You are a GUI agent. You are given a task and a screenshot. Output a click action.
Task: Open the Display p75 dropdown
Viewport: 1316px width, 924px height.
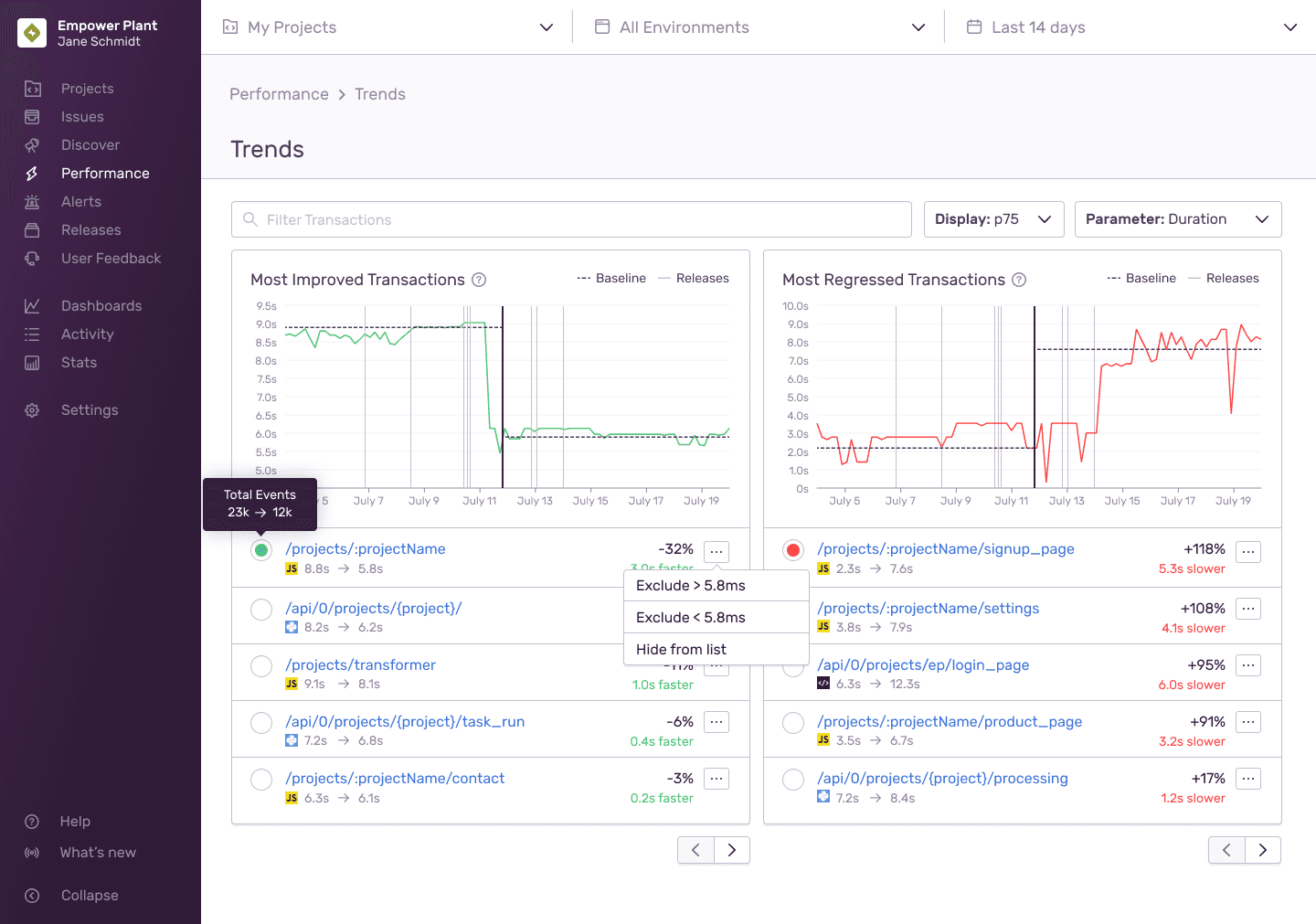(x=993, y=218)
